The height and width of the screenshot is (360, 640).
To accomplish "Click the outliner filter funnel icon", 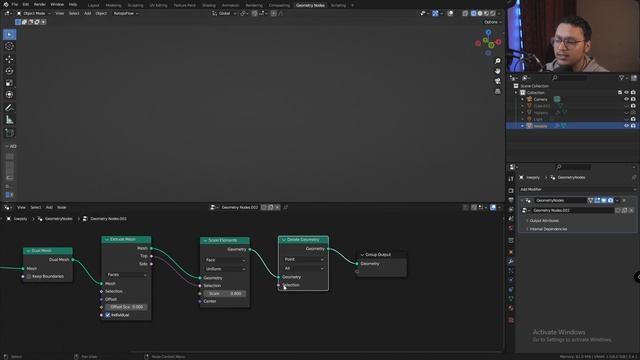I will click(x=622, y=78).
